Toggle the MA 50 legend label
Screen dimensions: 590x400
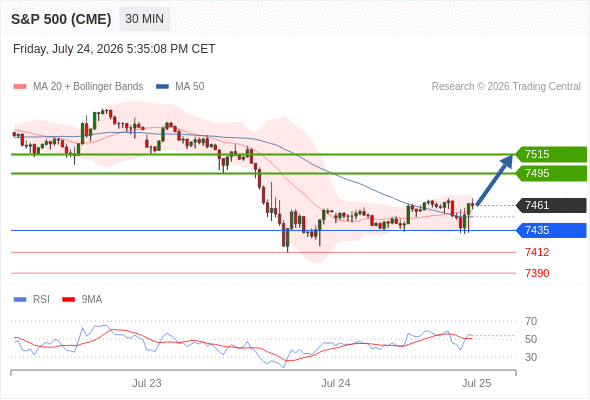point(190,87)
